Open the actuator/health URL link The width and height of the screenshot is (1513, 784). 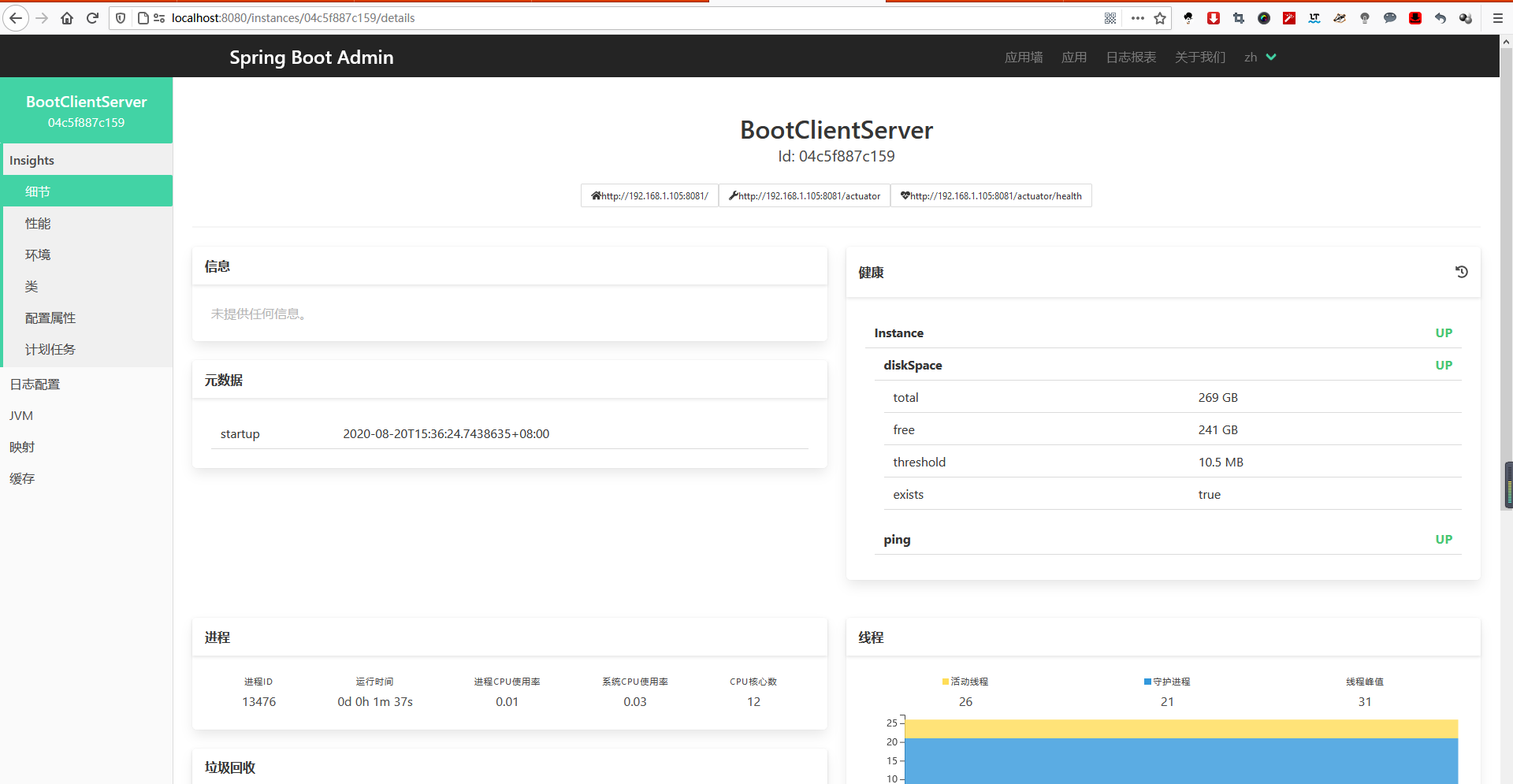point(991,196)
